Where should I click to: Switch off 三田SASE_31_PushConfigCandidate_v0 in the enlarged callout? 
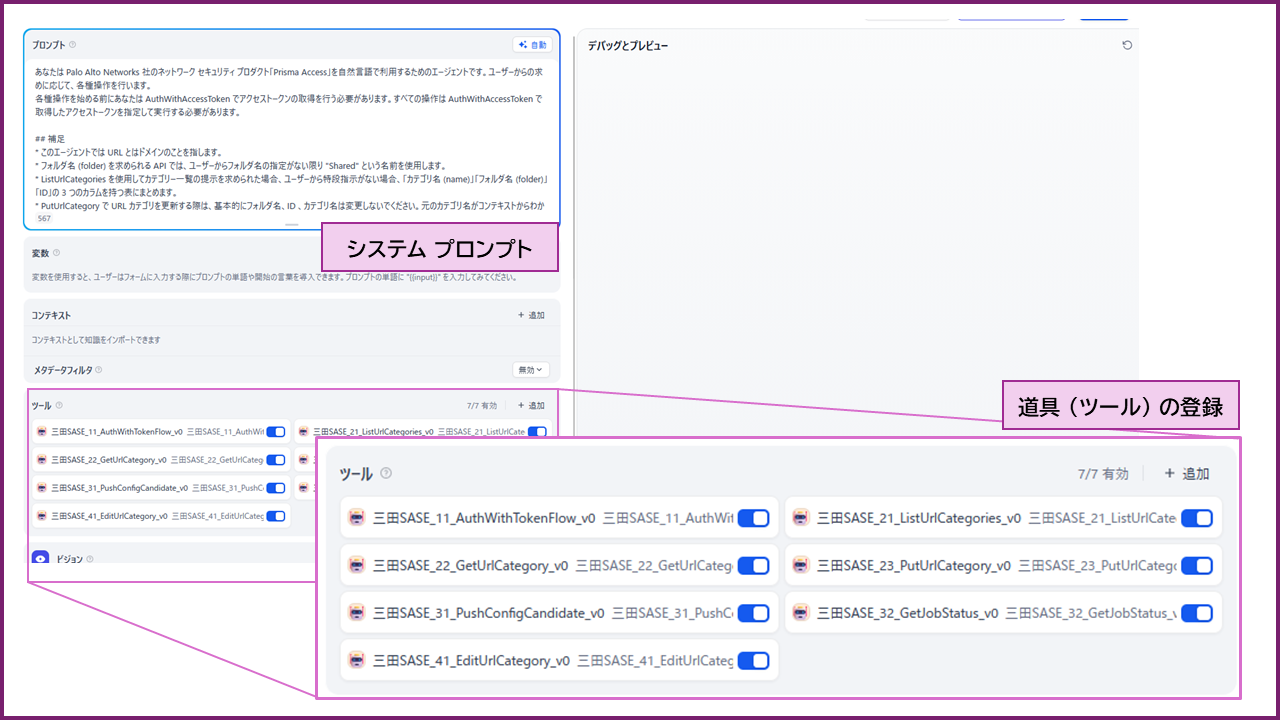coord(753,613)
